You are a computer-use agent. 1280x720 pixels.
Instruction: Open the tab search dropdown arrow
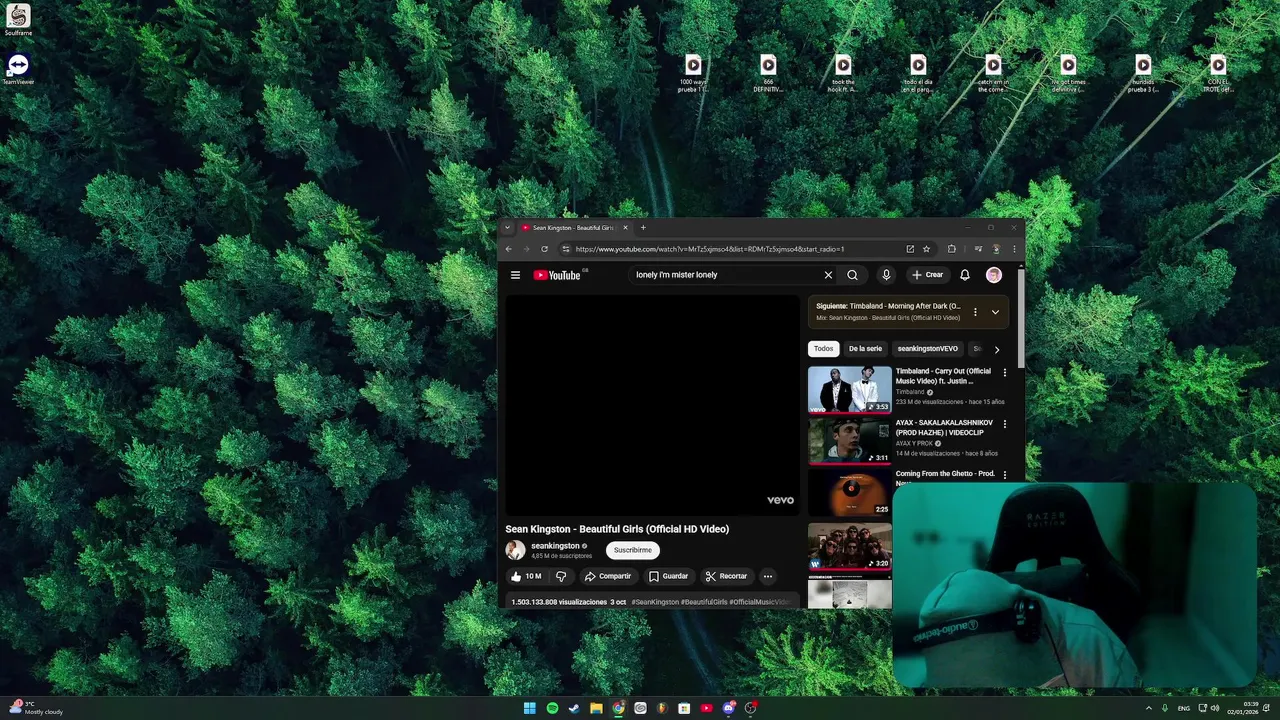[507, 228]
